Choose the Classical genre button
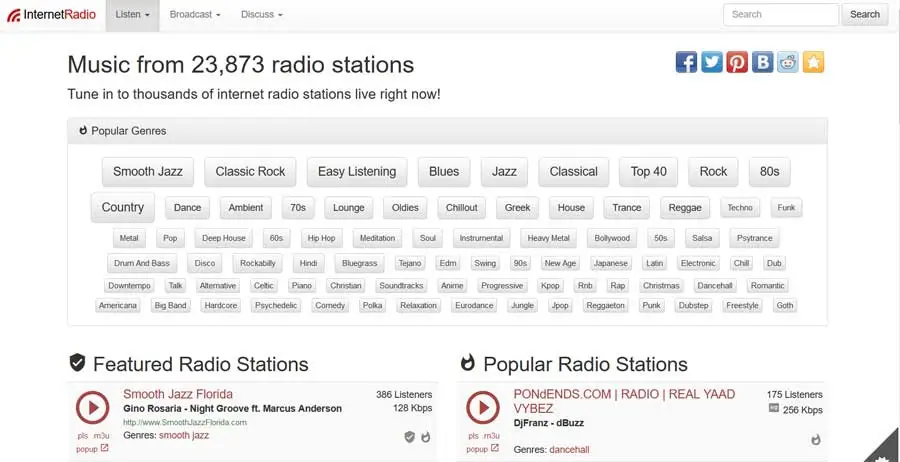The height and width of the screenshot is (462, 900). pos(573,172)
